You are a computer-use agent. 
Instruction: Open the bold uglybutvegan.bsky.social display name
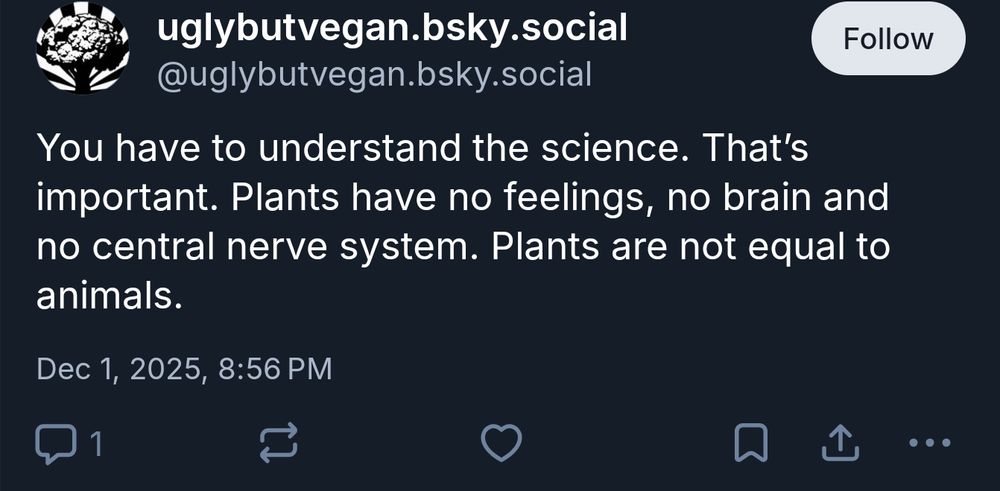(392, 28)
